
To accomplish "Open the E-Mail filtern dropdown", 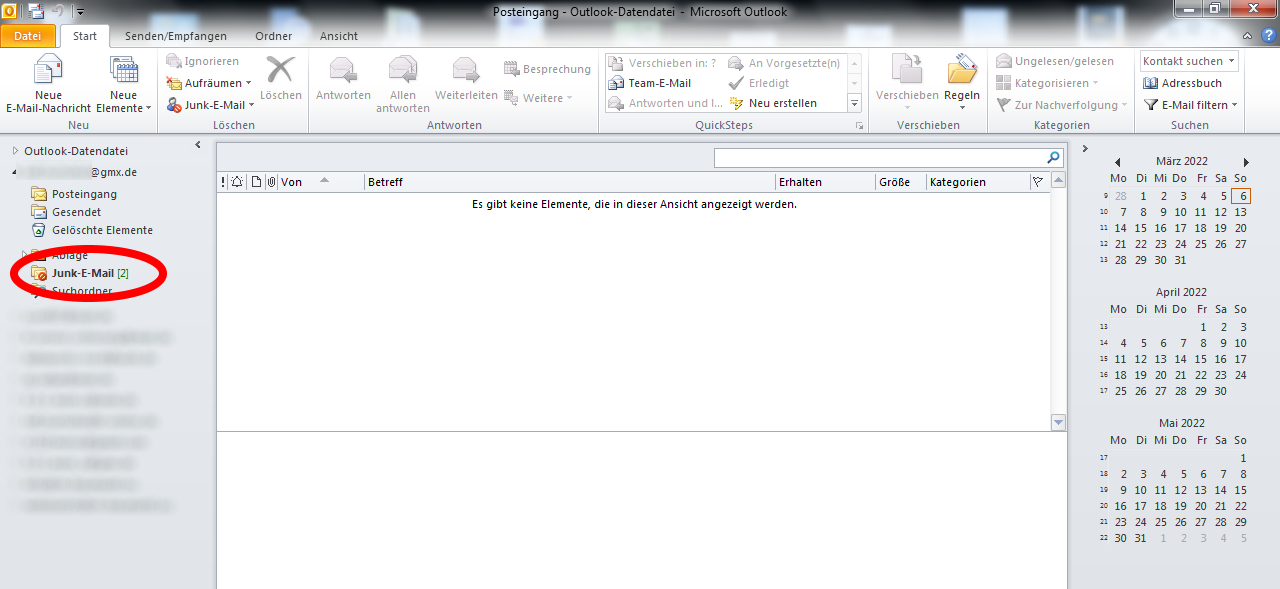I will tap(1191, 104).
